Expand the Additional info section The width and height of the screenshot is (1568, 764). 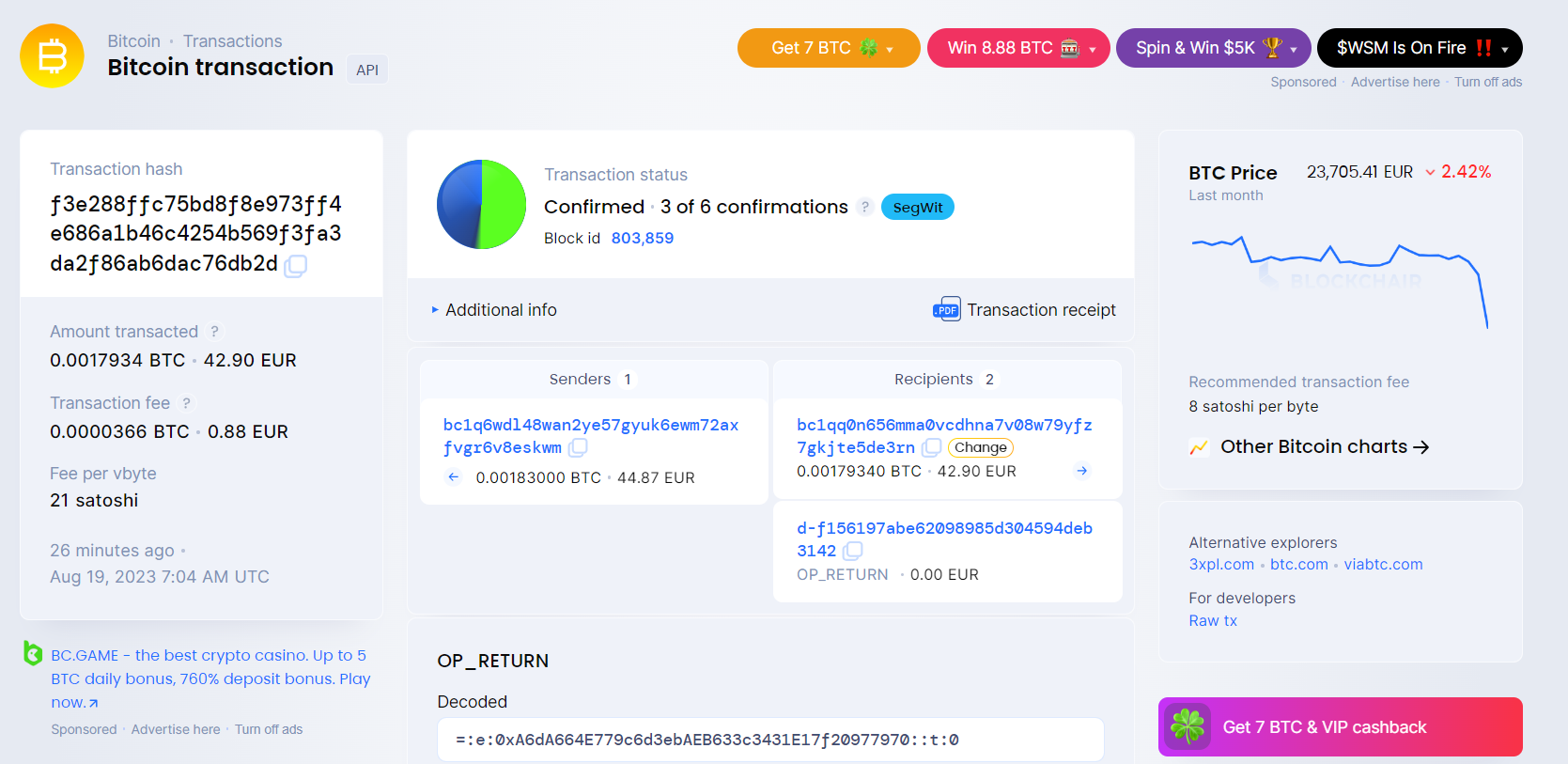[x=494, y=310]
